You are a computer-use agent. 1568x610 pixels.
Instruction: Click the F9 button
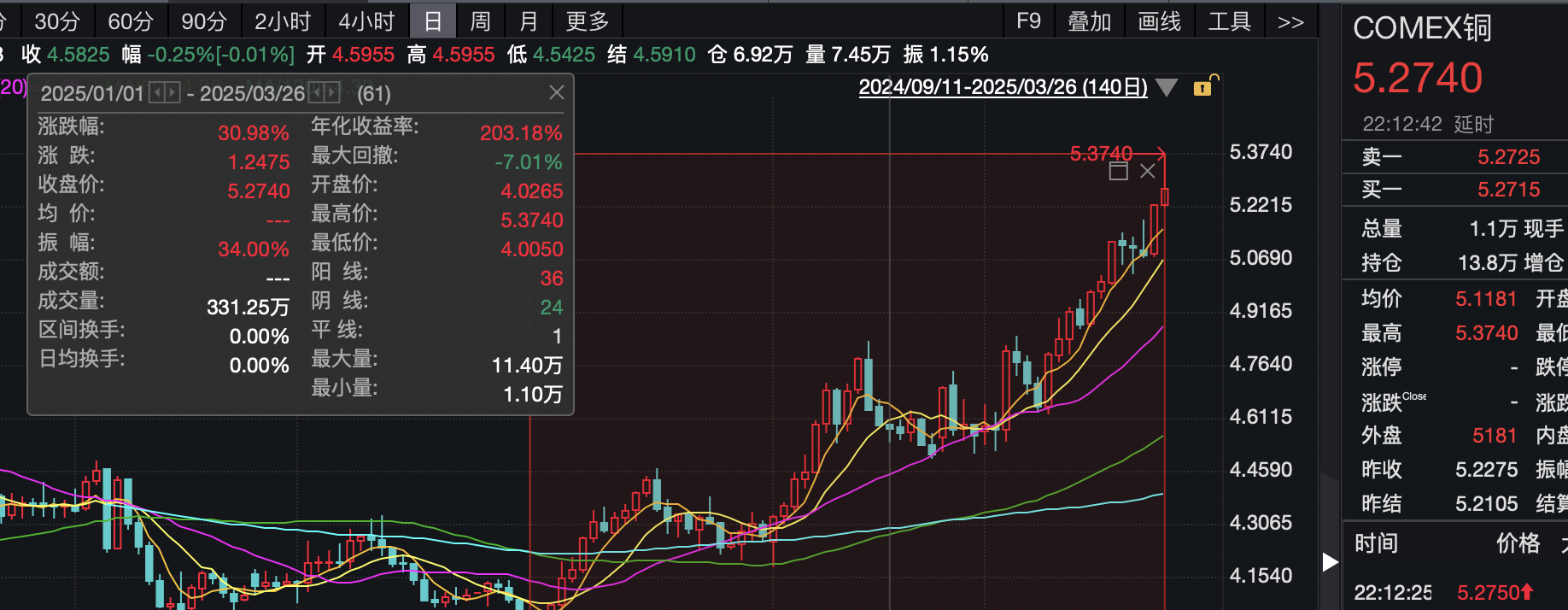point(1028,21)
